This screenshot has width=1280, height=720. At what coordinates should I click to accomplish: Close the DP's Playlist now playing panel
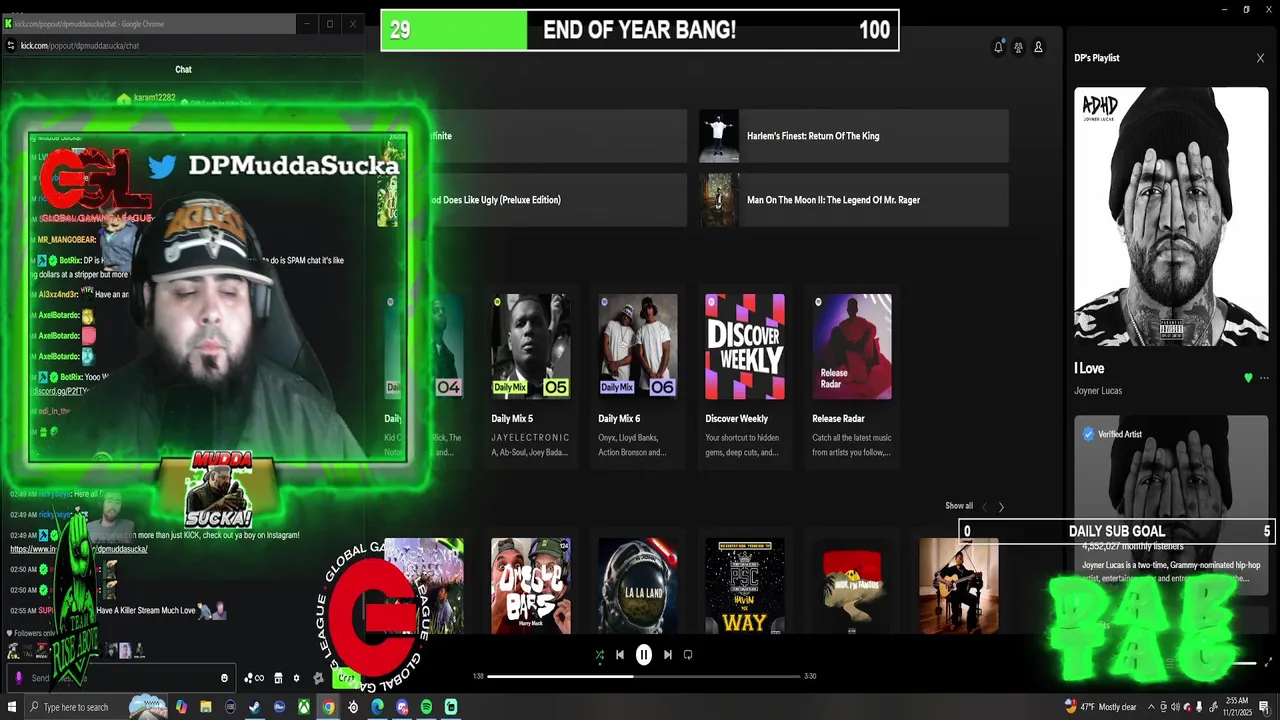click(1260, 58)
